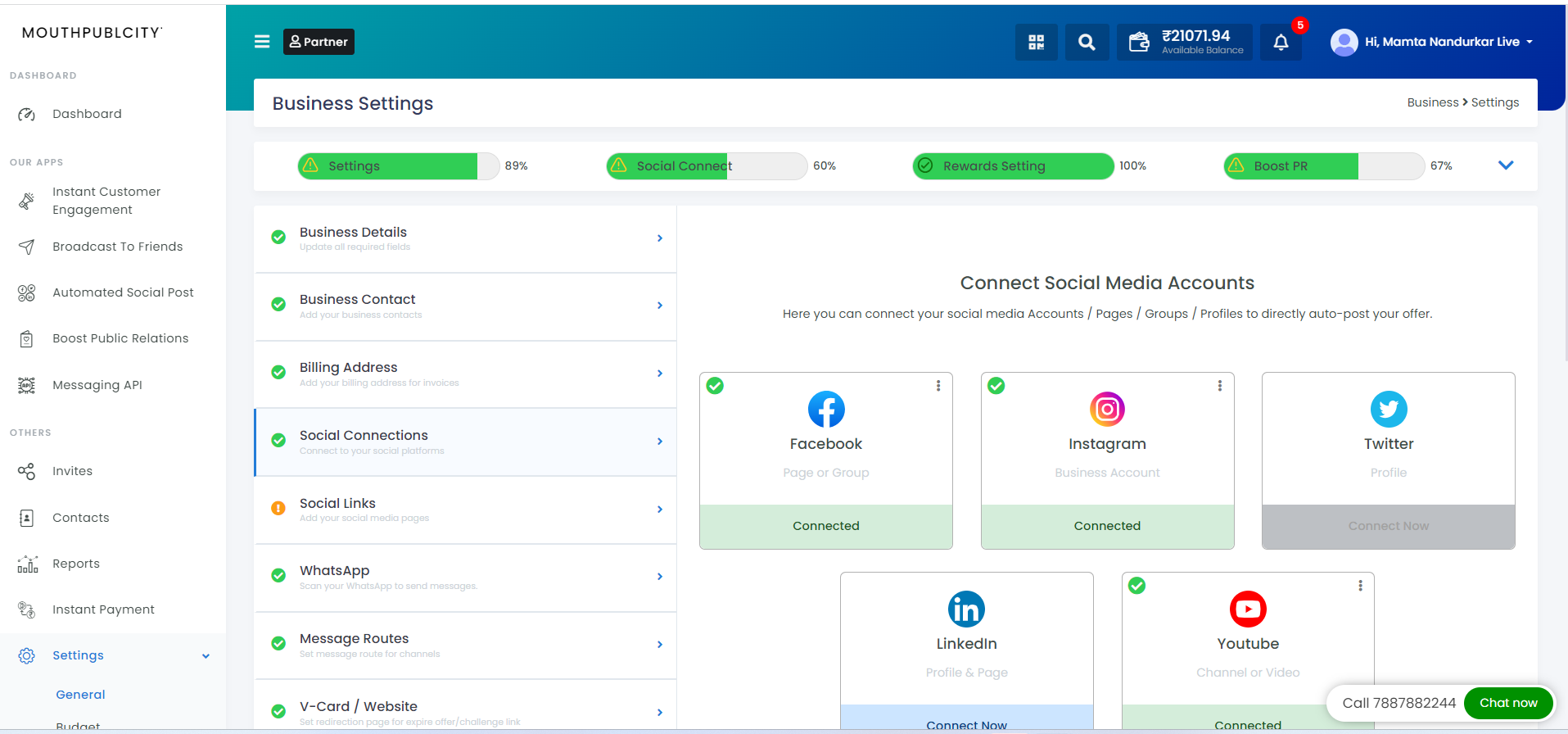The height and width of the screenshot is (734, 1568).
Task: Open the QR code grid icon
Action: (x=1037, y=42)
